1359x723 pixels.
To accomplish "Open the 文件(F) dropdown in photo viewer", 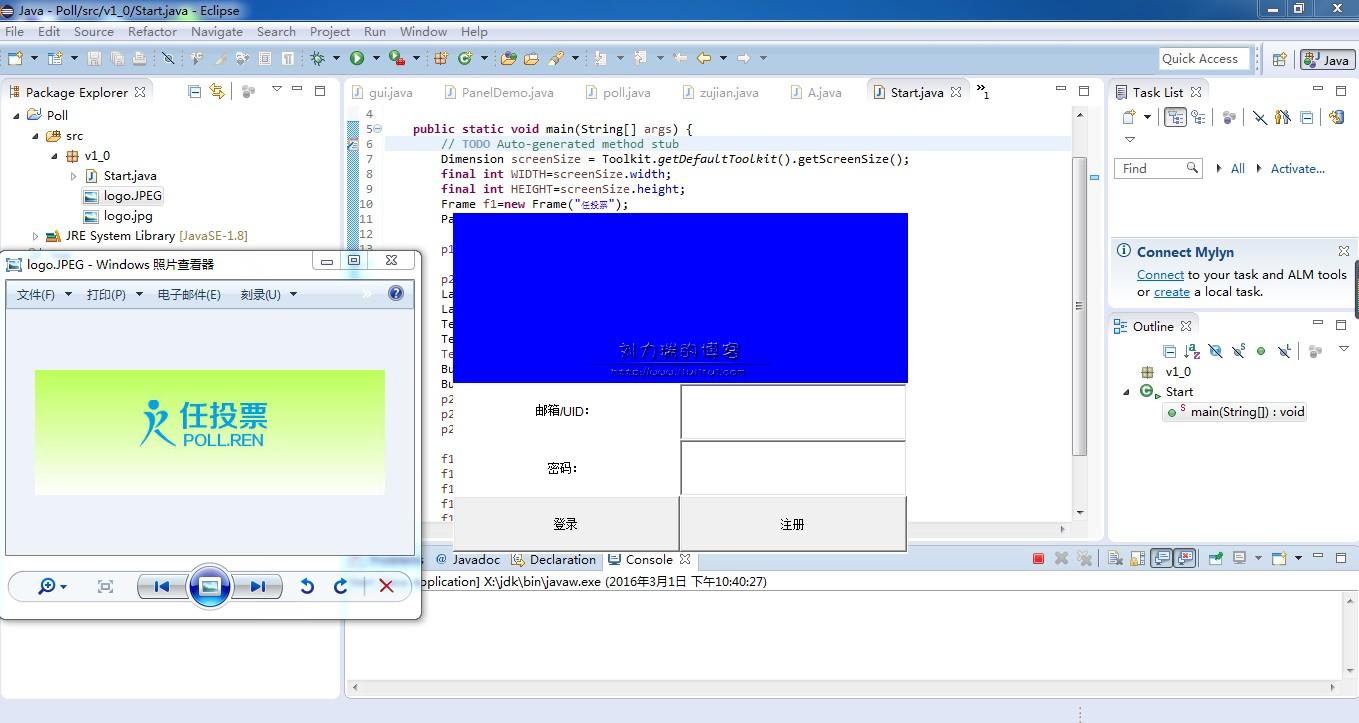I will [x=44, y=294].
